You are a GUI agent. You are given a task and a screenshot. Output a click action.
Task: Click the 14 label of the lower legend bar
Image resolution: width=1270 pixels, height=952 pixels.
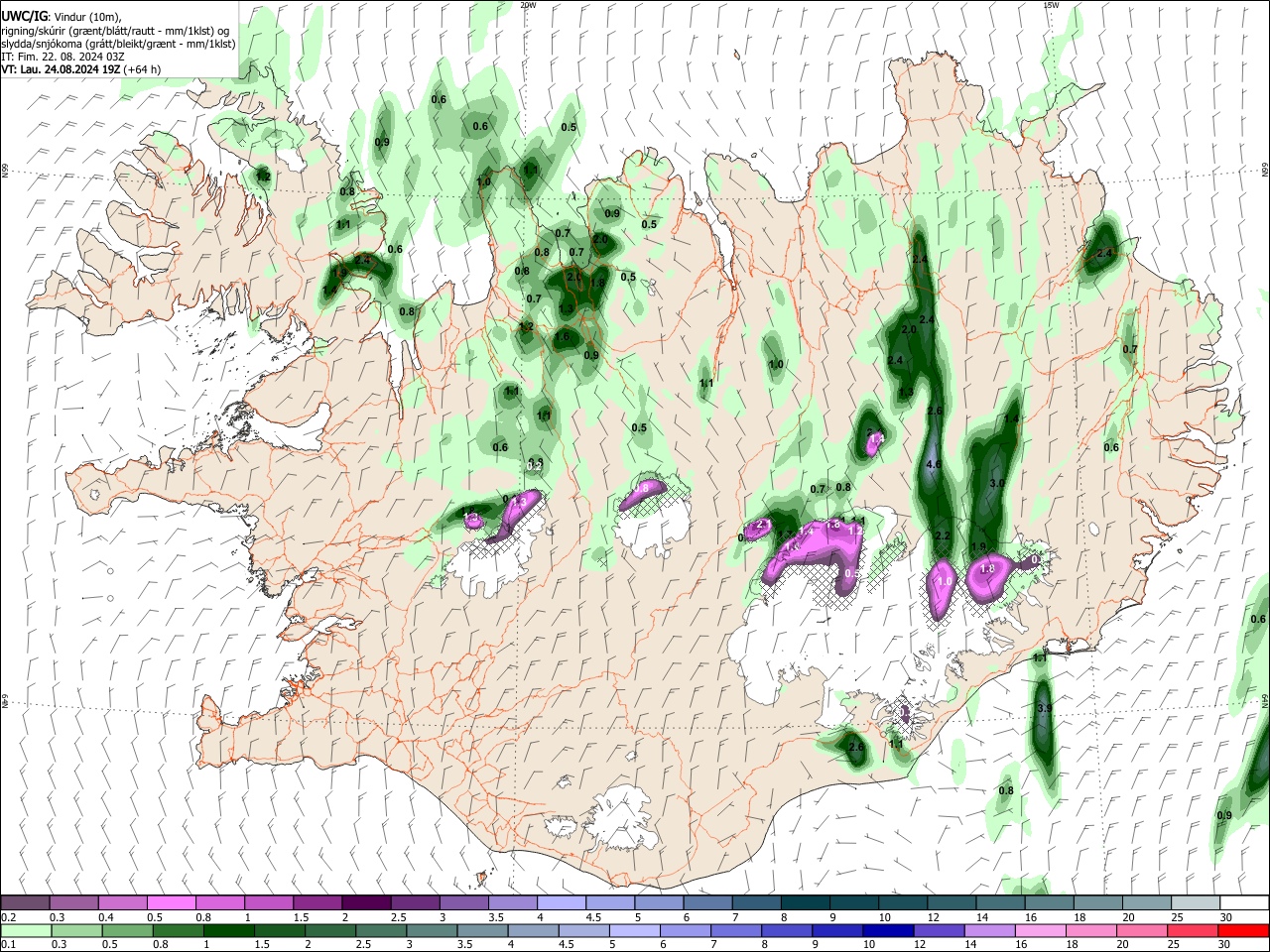(x=970, y=944)
